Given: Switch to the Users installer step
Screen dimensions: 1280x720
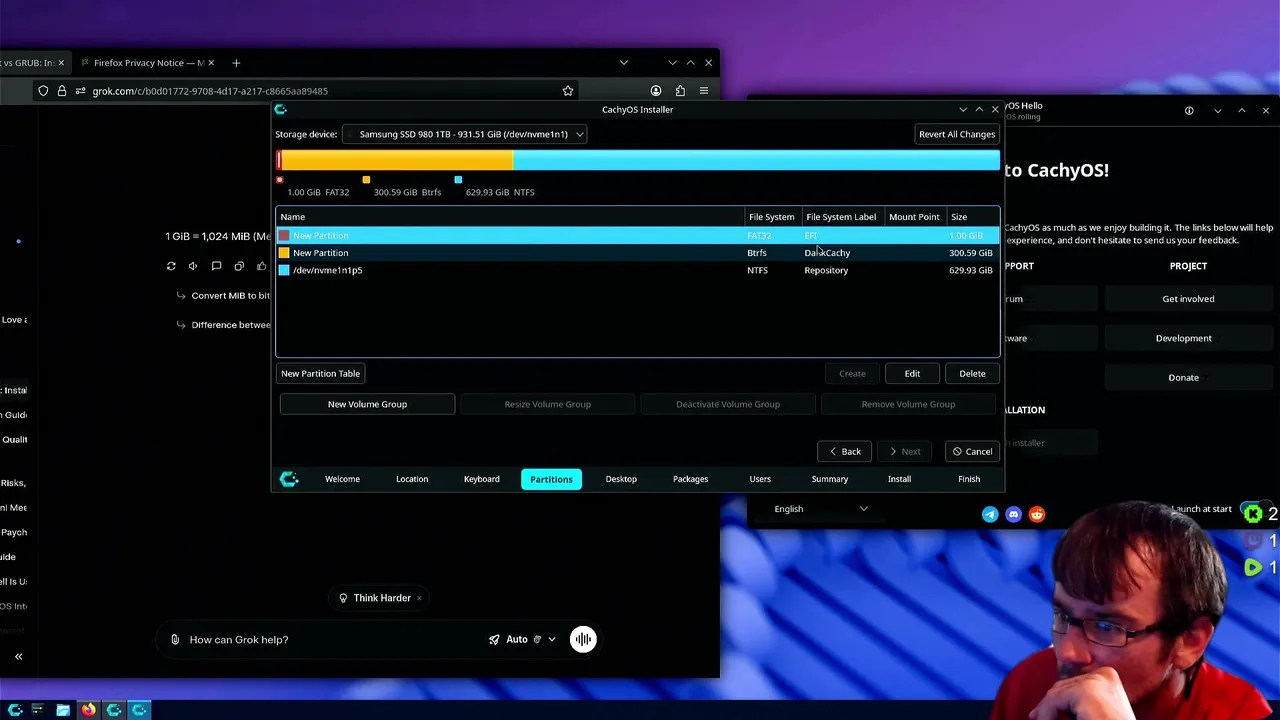Looking at the screenshot, I should click(760, 479).
